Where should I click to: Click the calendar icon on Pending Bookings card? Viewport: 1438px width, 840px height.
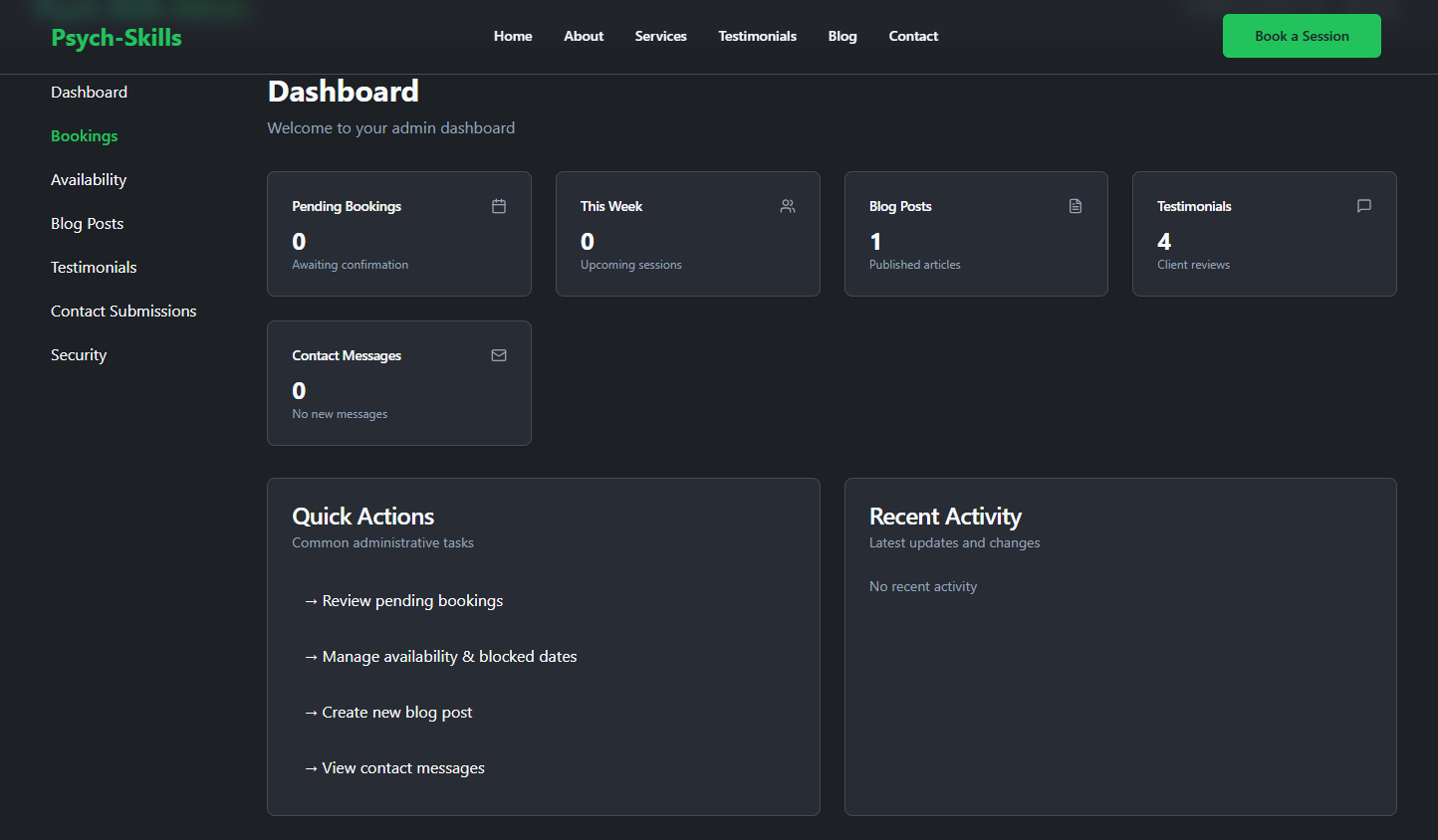pos(498,205)
